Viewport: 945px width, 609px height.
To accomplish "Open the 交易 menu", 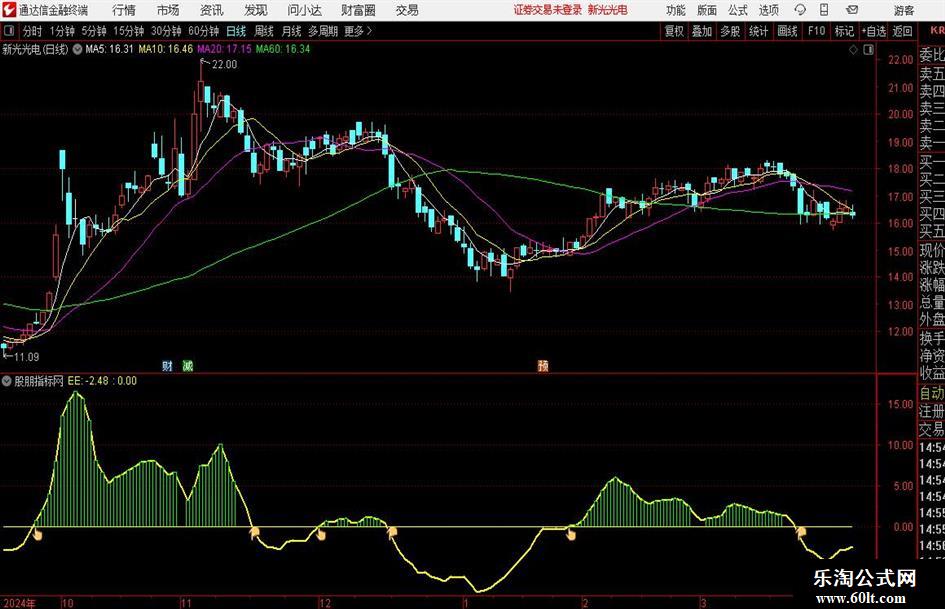I will point(407,10).
